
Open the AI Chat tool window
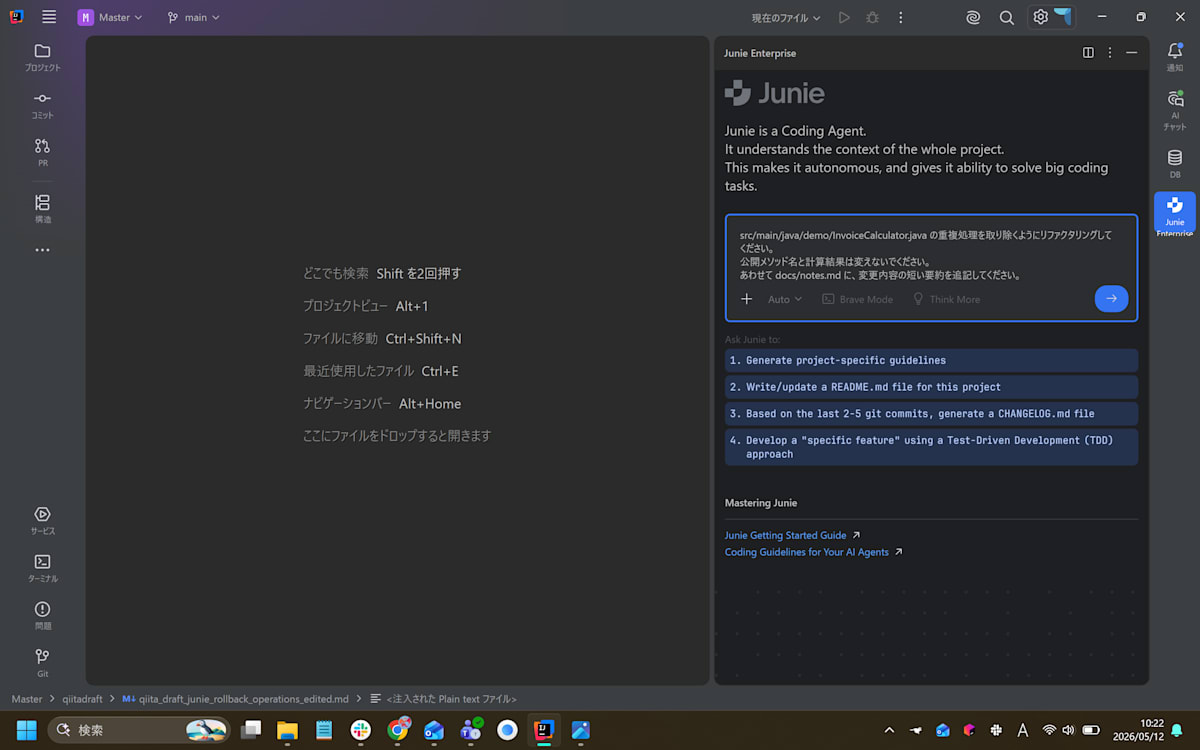(x=1175, y=110)
